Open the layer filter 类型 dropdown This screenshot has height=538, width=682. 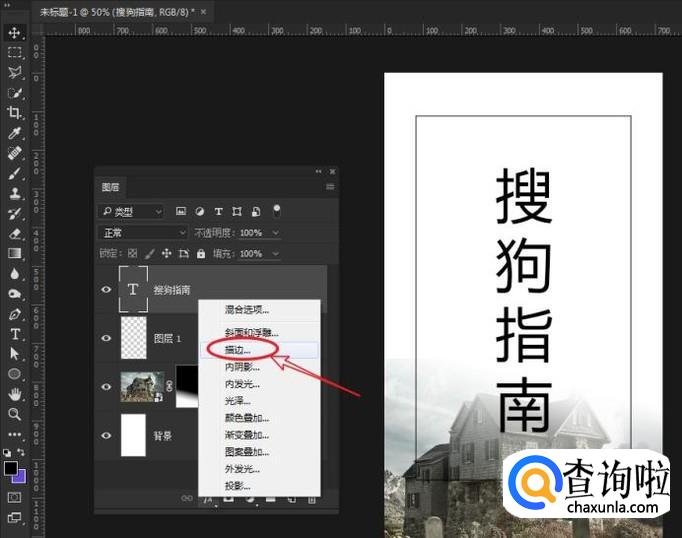132,212
